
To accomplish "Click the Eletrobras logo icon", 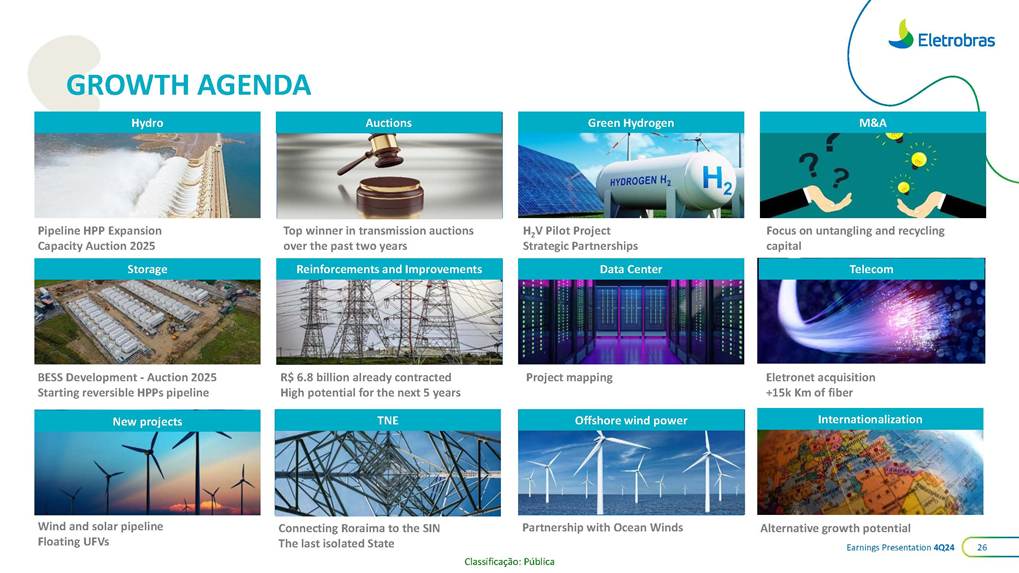I will [x=901, y=34].
